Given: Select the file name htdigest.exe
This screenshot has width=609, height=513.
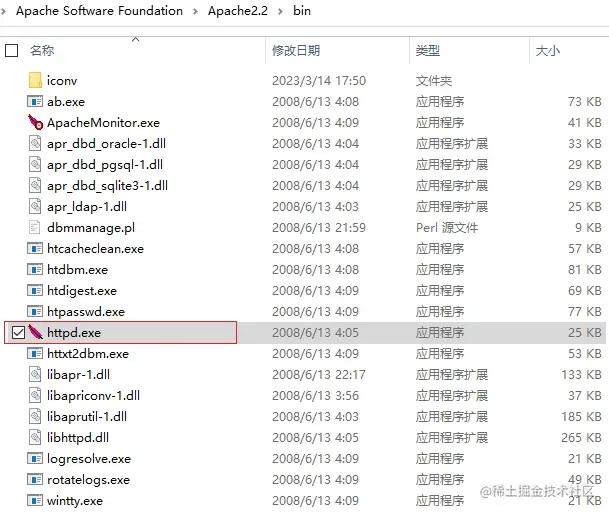Looking at the screenshot, I should (82, 290).
